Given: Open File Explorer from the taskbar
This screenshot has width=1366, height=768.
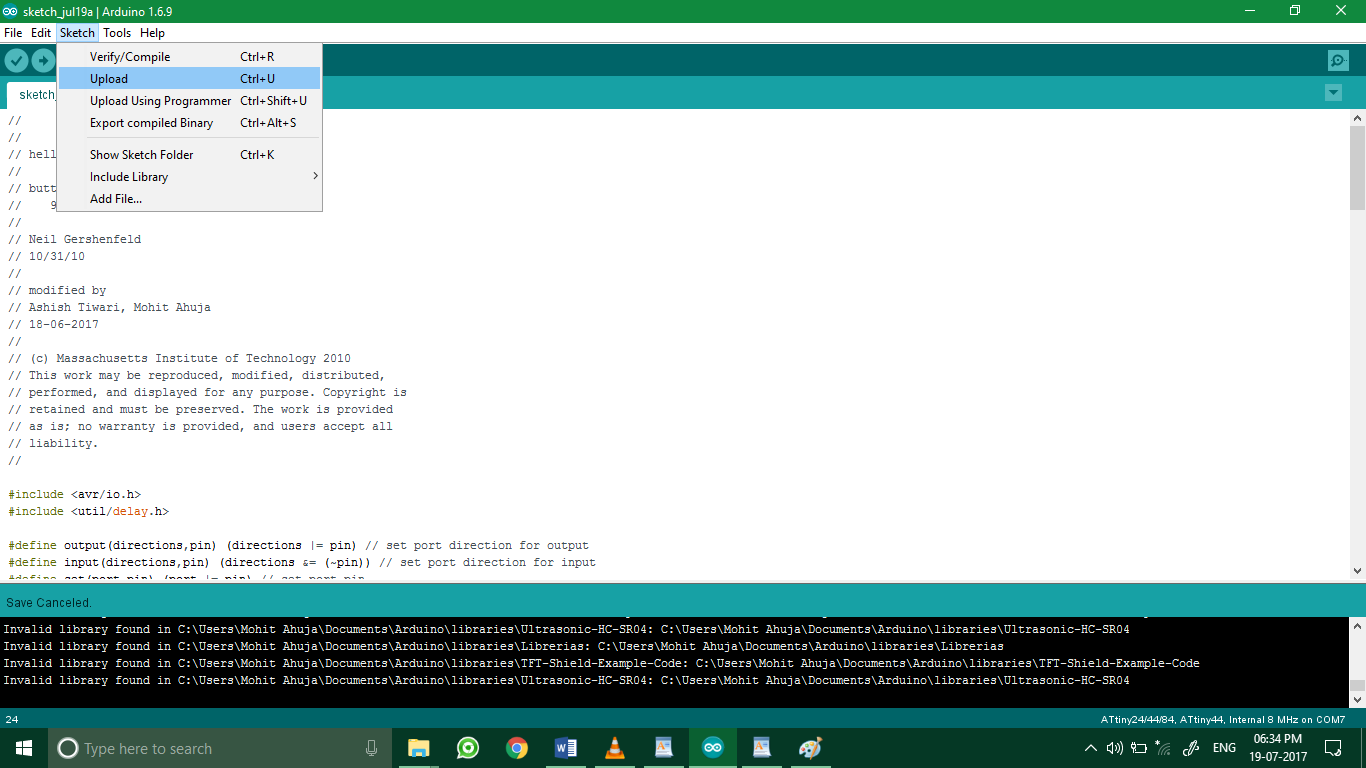Looking at the screenshot, I should (419, 748).
